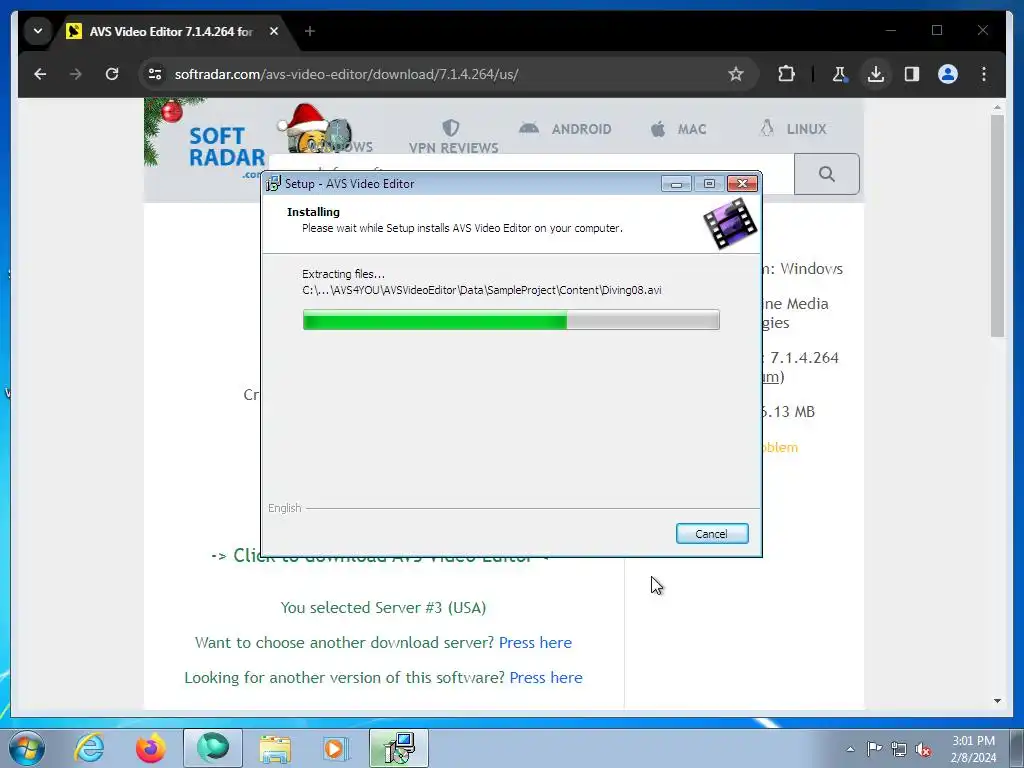This screenshot has height=768, width=1024.
Task: Click the site search magnifier button
Action: pos(827,174)
